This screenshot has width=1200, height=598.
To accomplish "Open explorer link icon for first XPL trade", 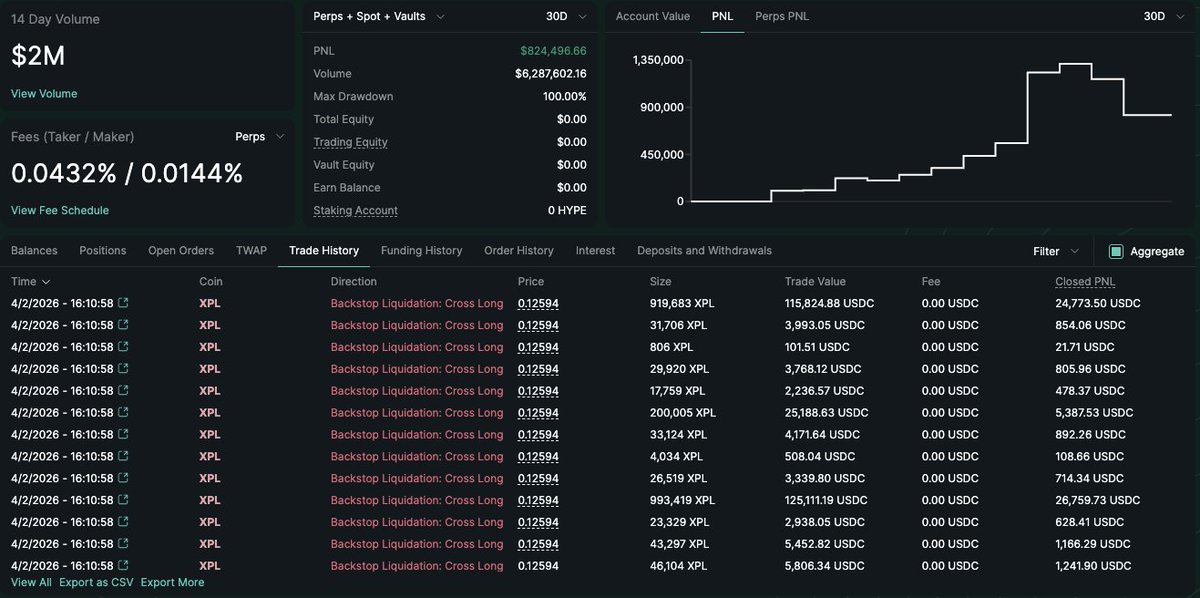I will (x=123, y=303).
